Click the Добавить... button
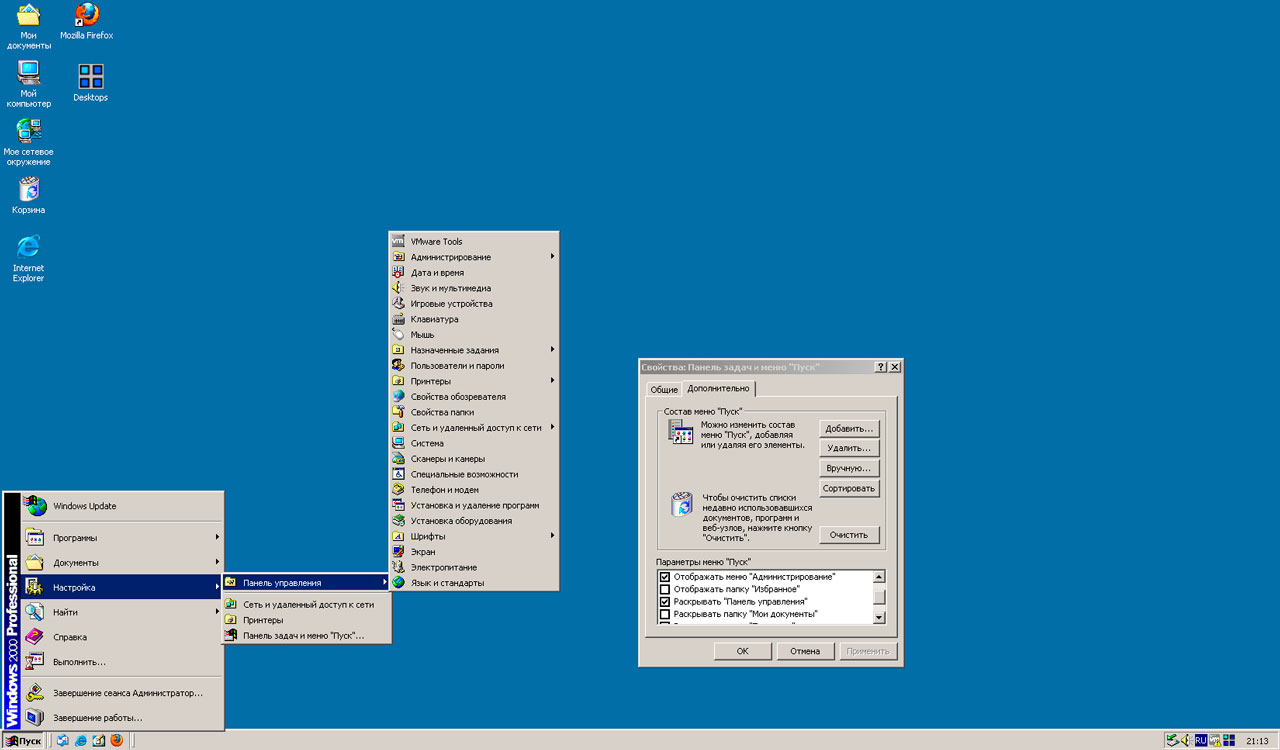This screenshot has width=1280, height=750. [849, 429]
